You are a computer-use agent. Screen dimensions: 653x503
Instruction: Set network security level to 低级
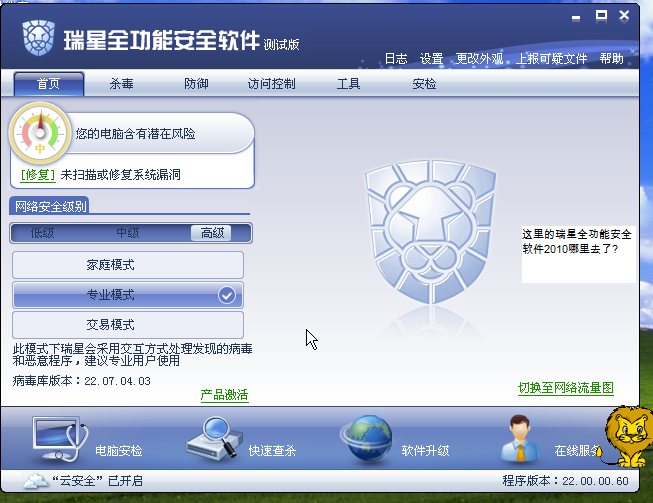click(x=42, y=233)
